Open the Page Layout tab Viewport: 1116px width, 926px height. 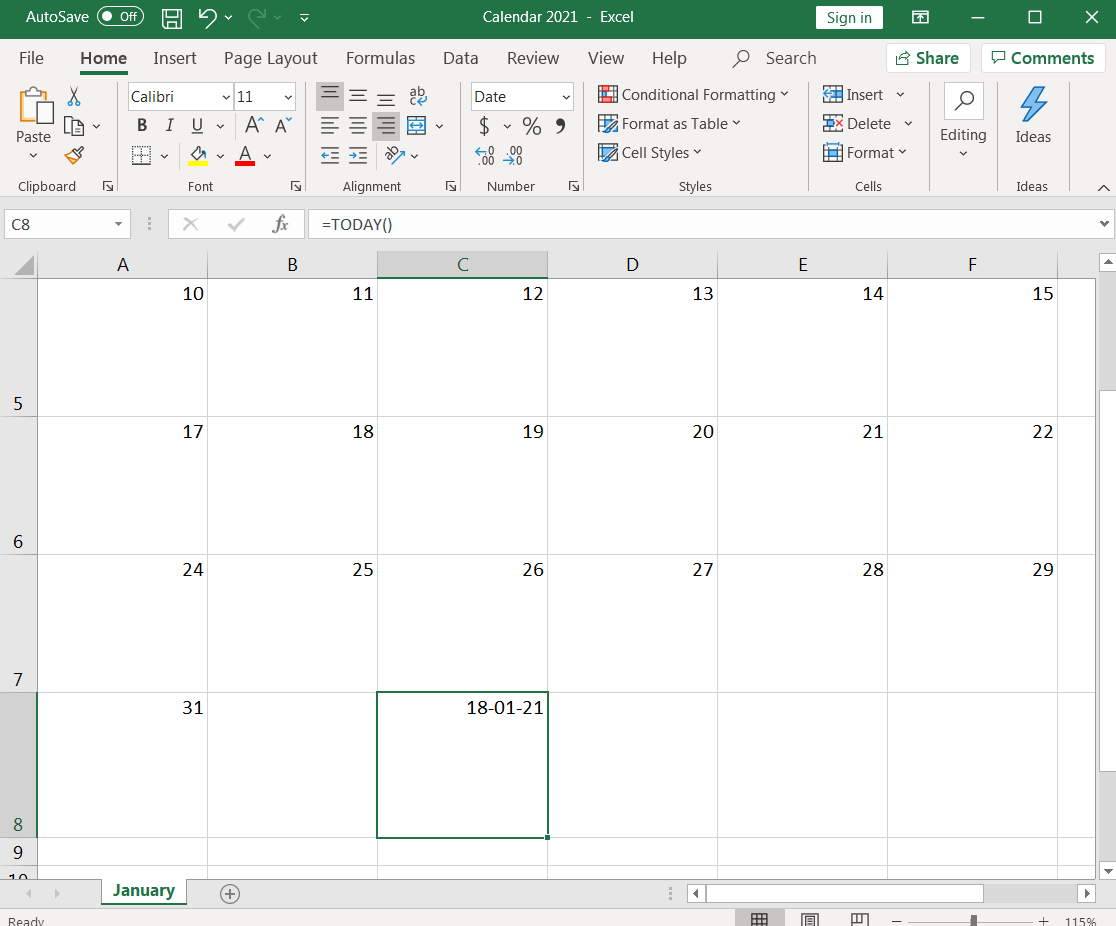pyautogui.click(x=270, y=58)
